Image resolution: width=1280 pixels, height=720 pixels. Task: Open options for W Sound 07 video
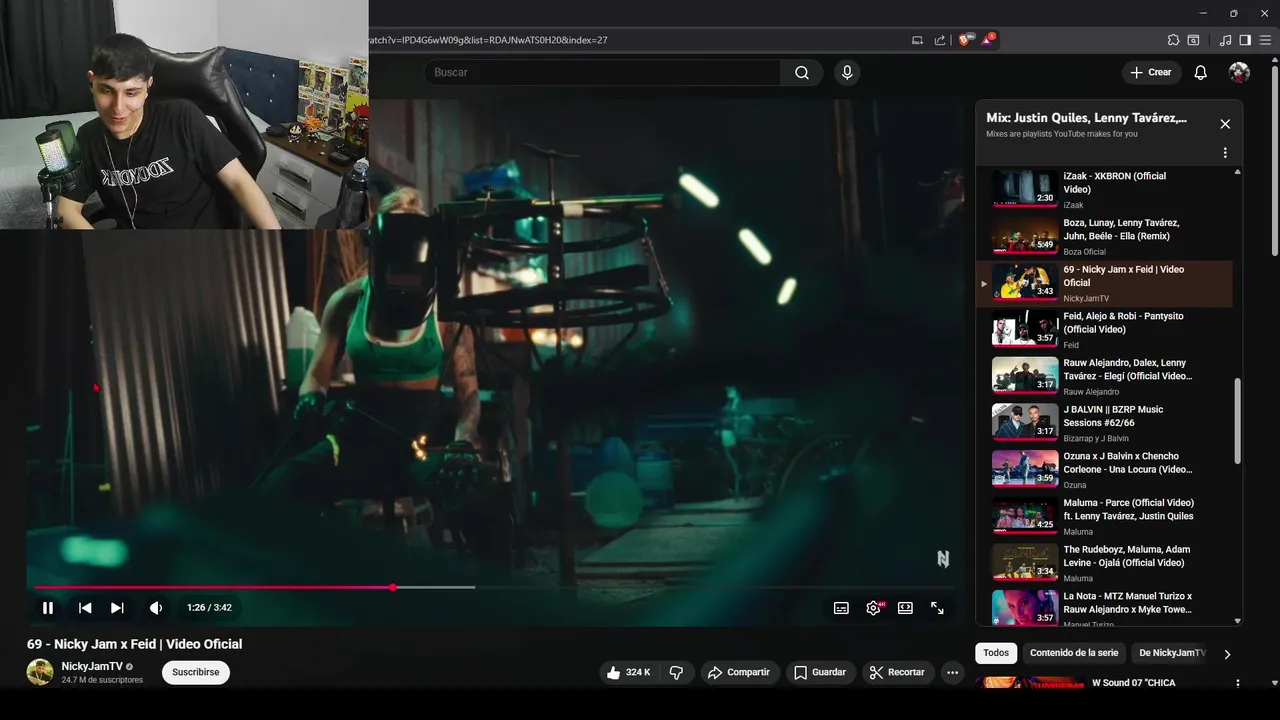click(x=1237, y=683)
